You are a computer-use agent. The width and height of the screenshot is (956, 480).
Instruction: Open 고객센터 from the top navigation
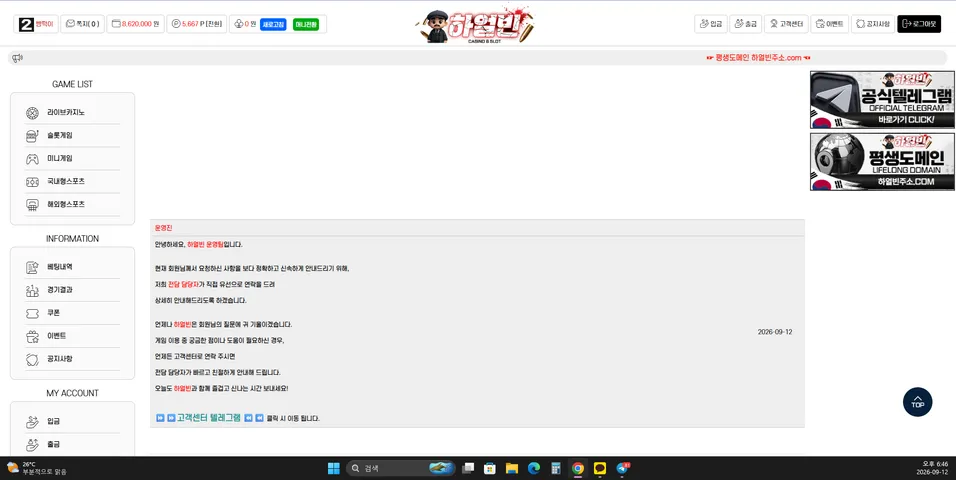(x=787, y=24)
